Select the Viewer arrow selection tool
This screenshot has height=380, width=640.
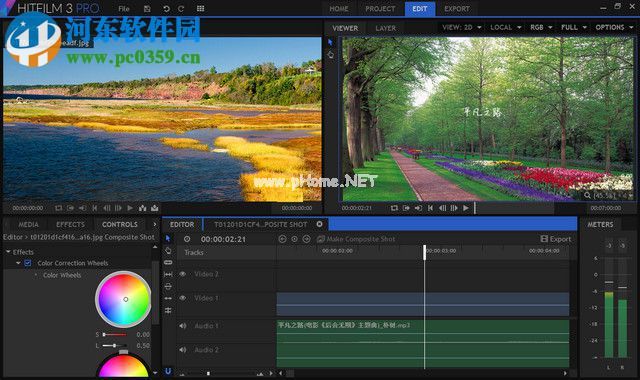tap(331, 42)
